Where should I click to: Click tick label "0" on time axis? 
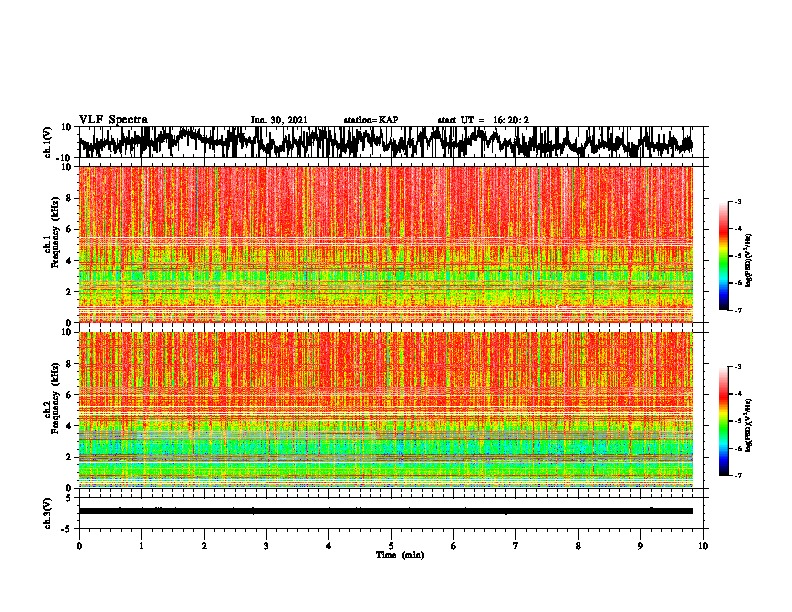click(79, 546)
